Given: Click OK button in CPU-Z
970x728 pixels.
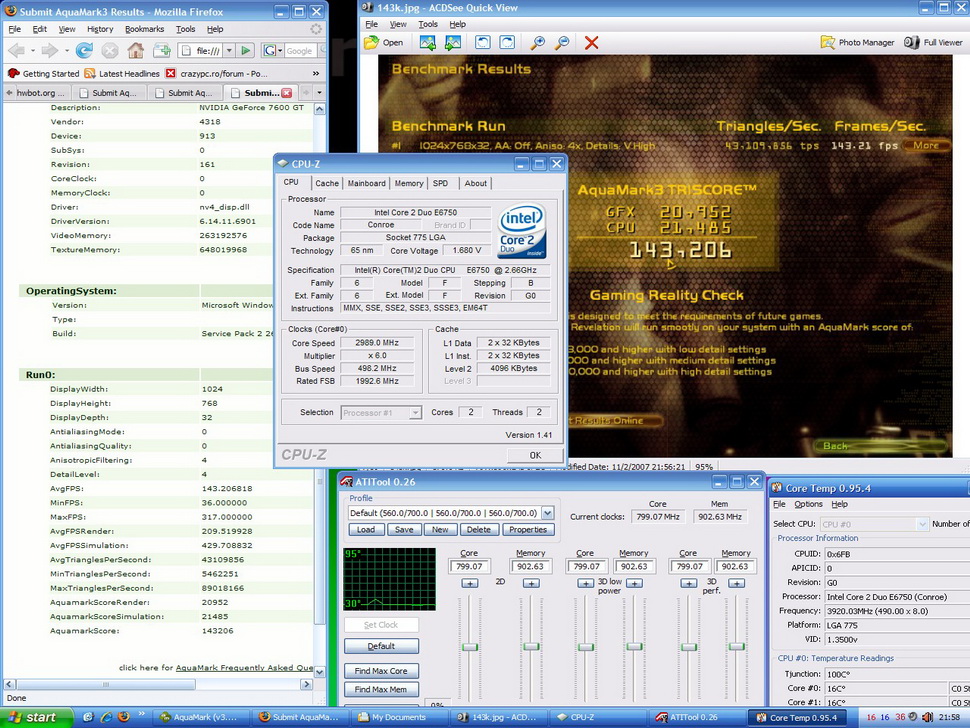Looking at the screenshot, I should pyautogui.click(x=535, y=455).
